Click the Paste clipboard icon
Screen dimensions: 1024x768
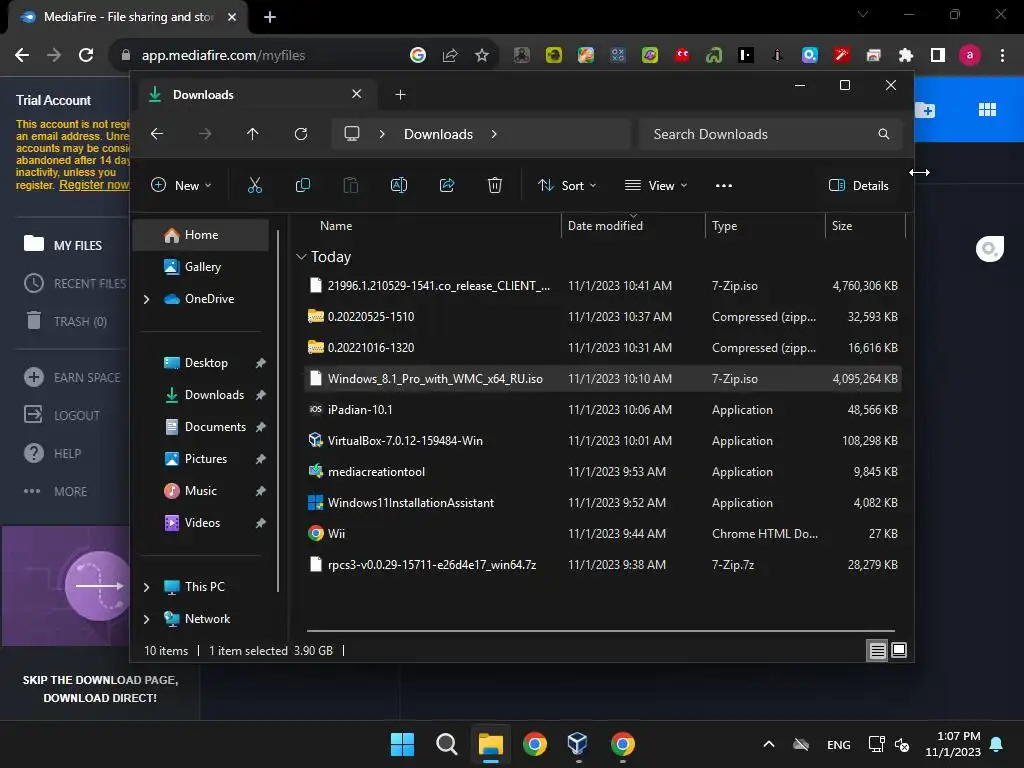pos(351,185)
